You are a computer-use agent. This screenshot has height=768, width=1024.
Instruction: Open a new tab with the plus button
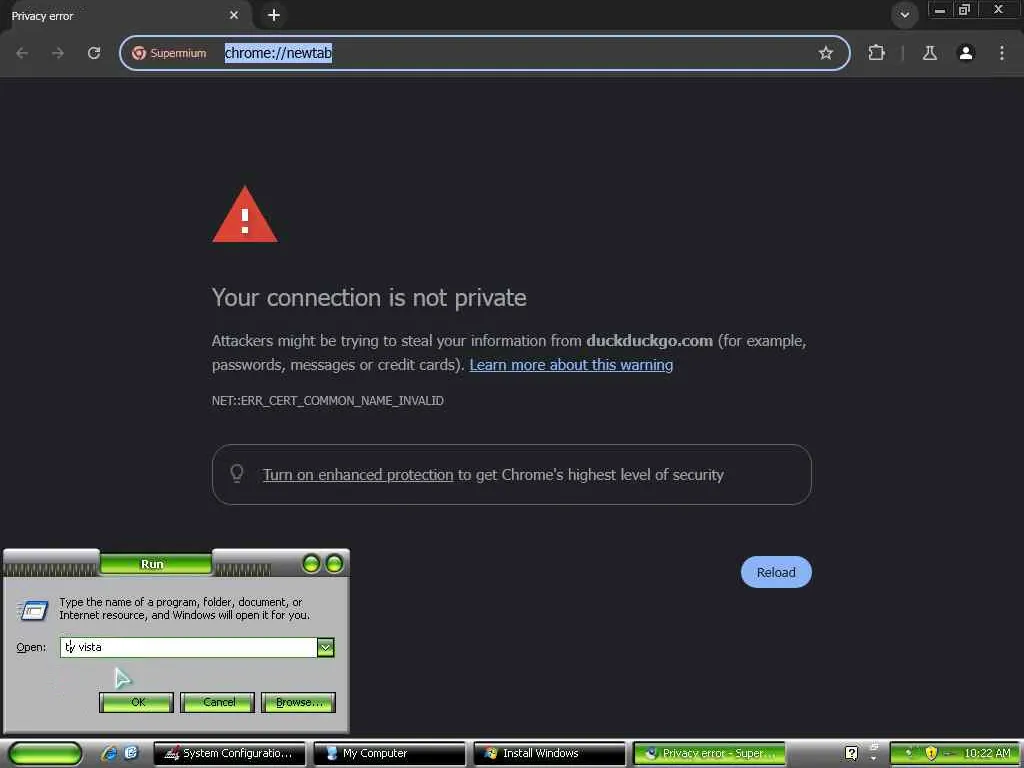pos(274,15)
